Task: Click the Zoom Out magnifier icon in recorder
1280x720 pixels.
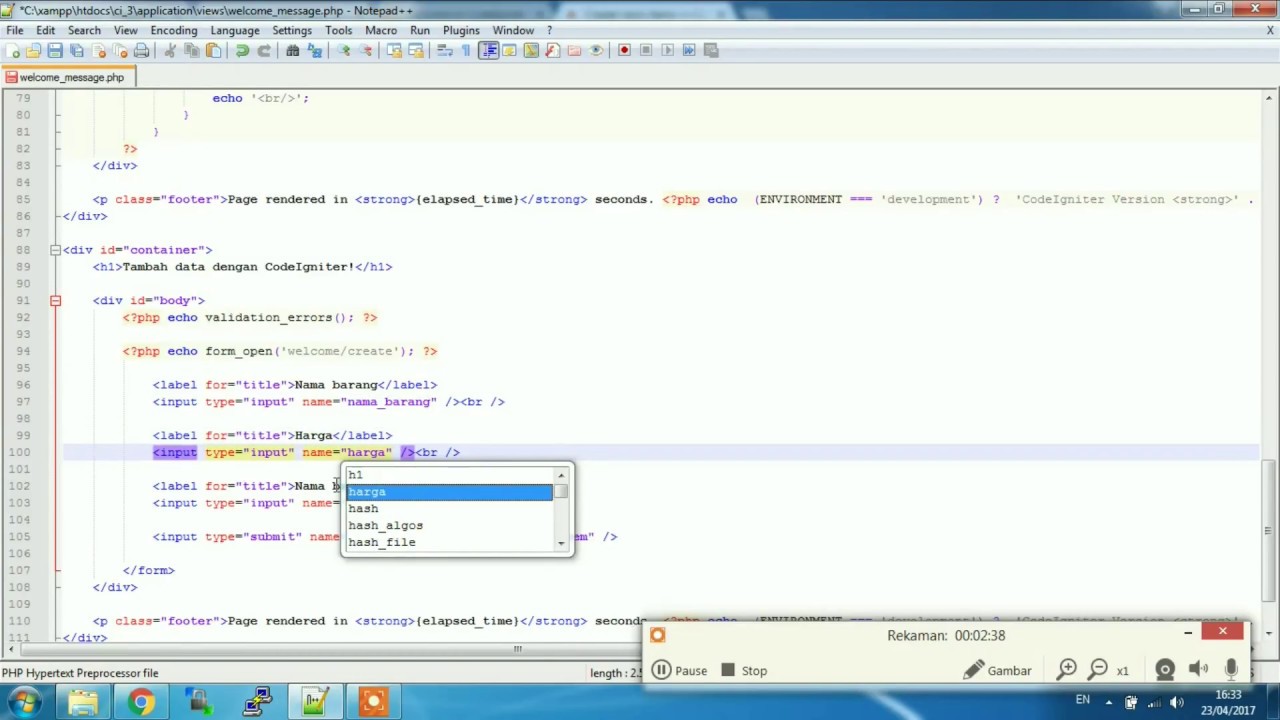Action: (1098, 670)
